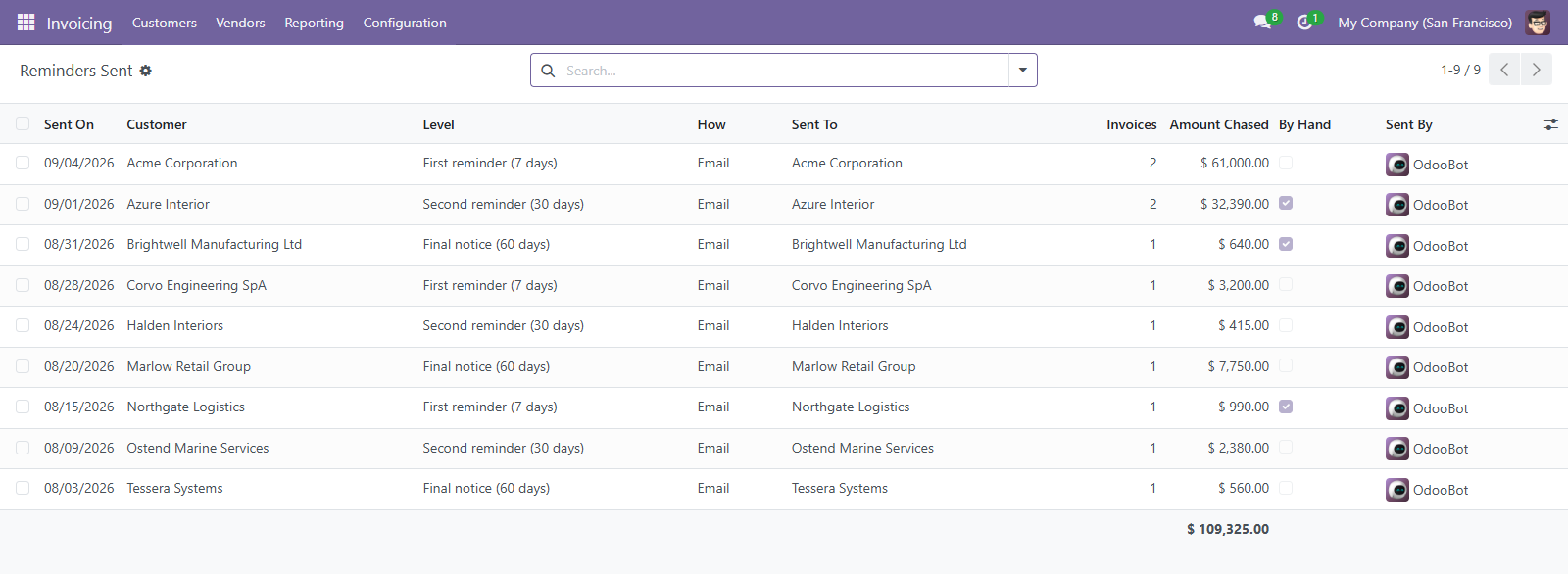This screenshot has width=1568, height=574.
Task: Toggle By Hand checkbox in Brightwell Manufacturing row
Action: 1286,244
